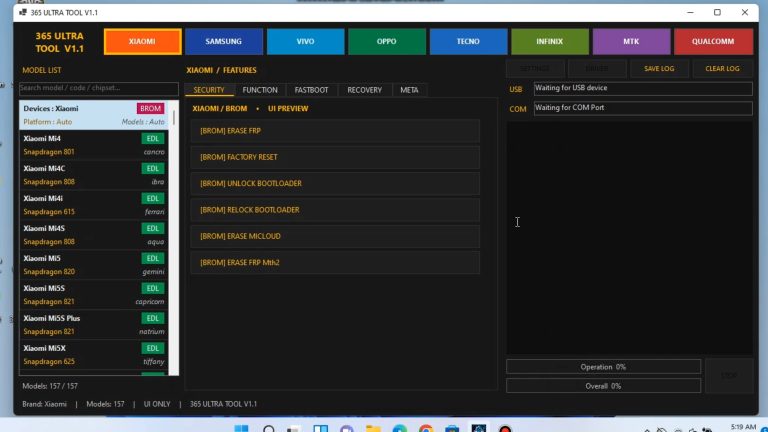Focus the model search field
The height and width of the screenshot is (432, 768).
tap(98, 88)
